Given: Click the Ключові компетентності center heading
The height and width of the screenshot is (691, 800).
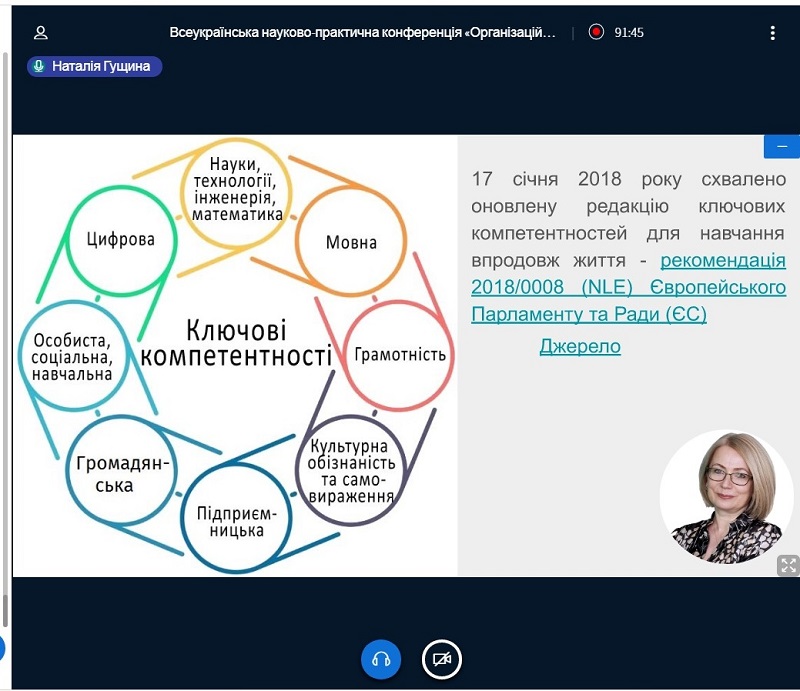Looking at the screenshot, I should point(236,343).
